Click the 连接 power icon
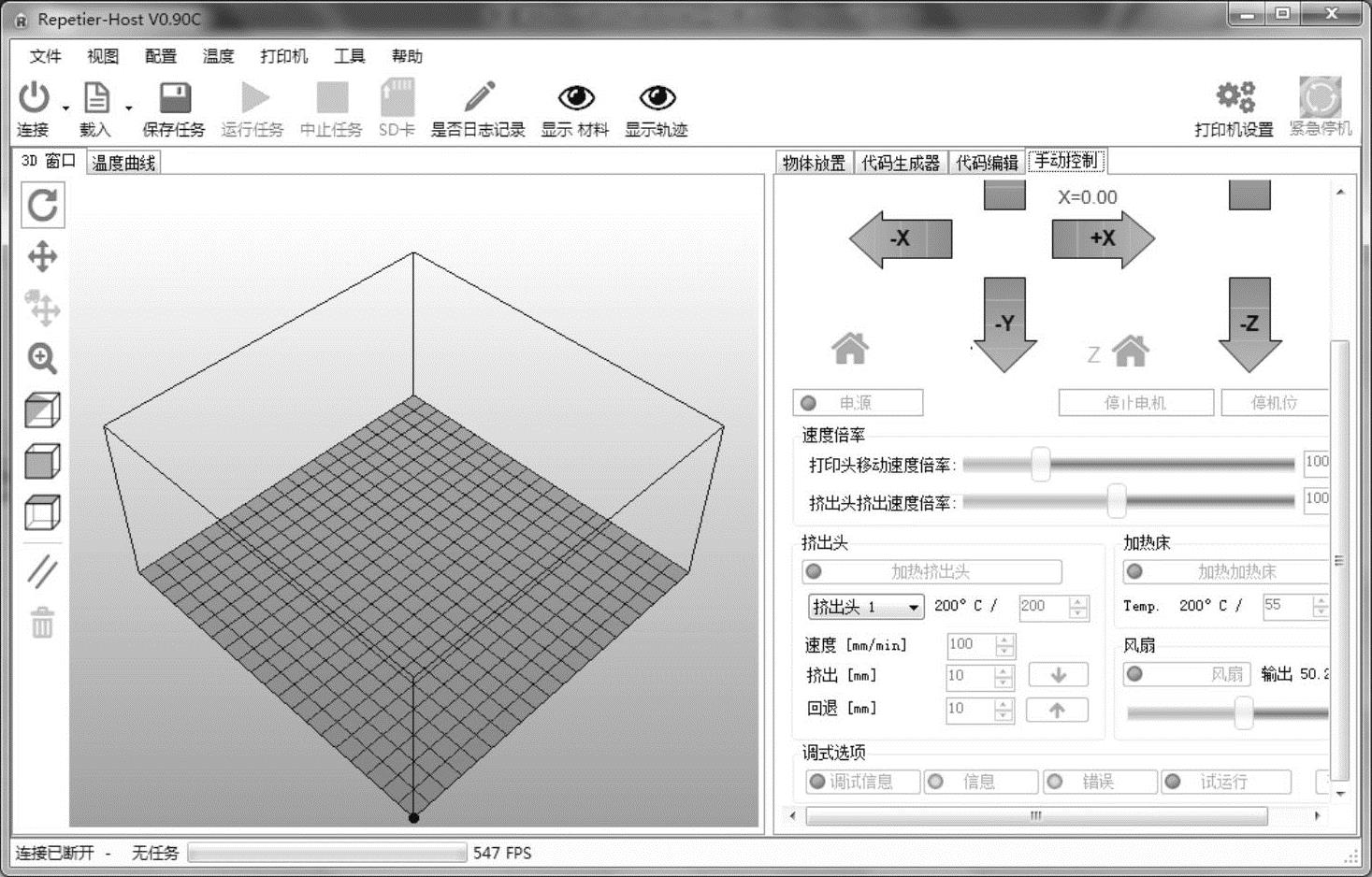 (x=34, y=98)
